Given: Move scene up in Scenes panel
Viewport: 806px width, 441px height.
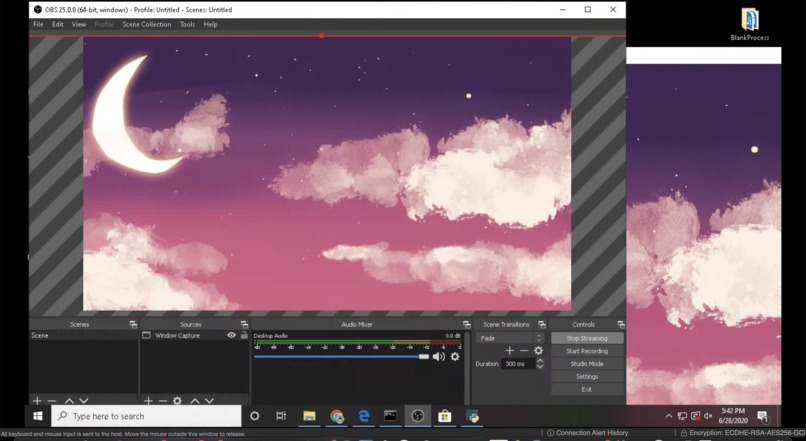Looking at the screenshot, I should point(69,400).
